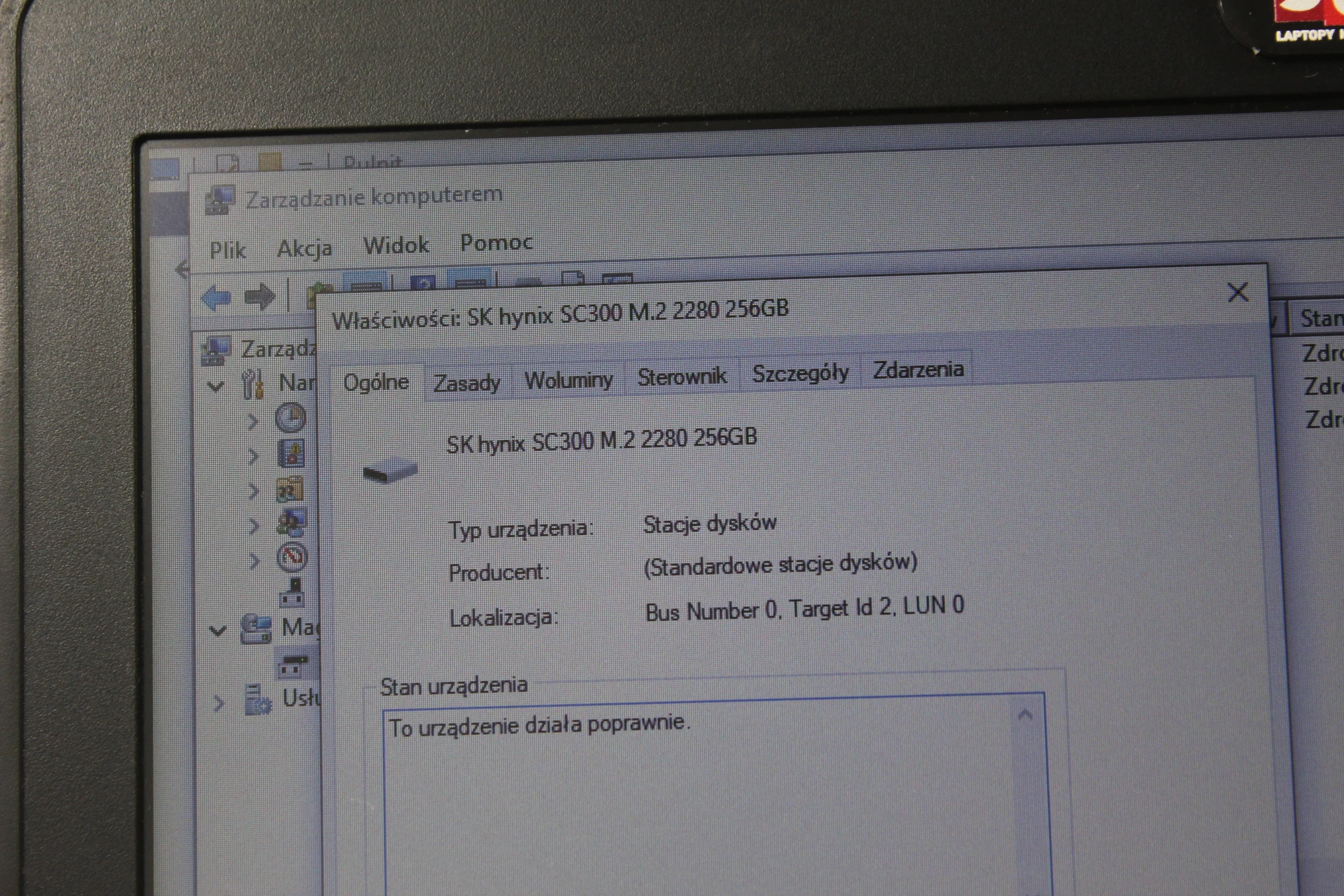
Task: Select the highlighted Disk Management icon in the tree
Action: coord(293,665)
